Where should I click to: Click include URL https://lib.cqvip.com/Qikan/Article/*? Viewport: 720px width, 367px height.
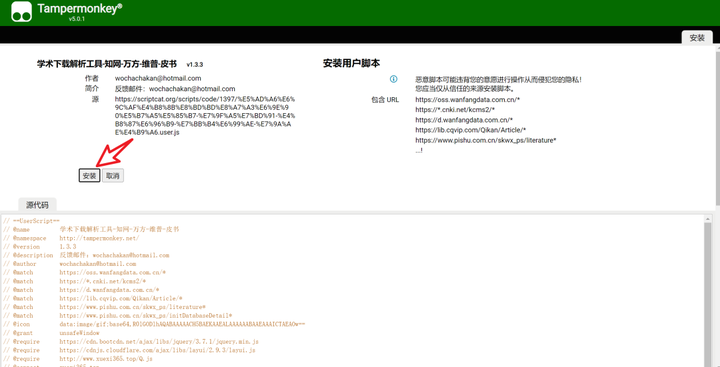click(471, 130)
